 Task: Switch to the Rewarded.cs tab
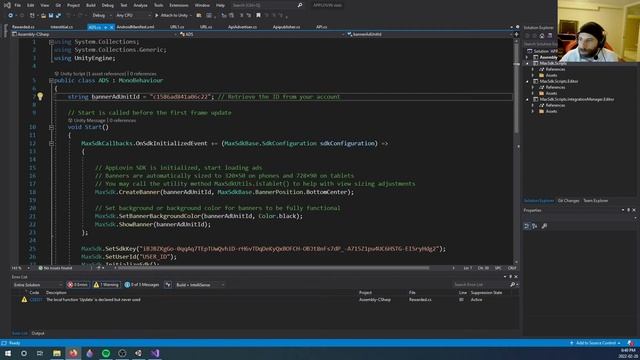click(23, 27)
